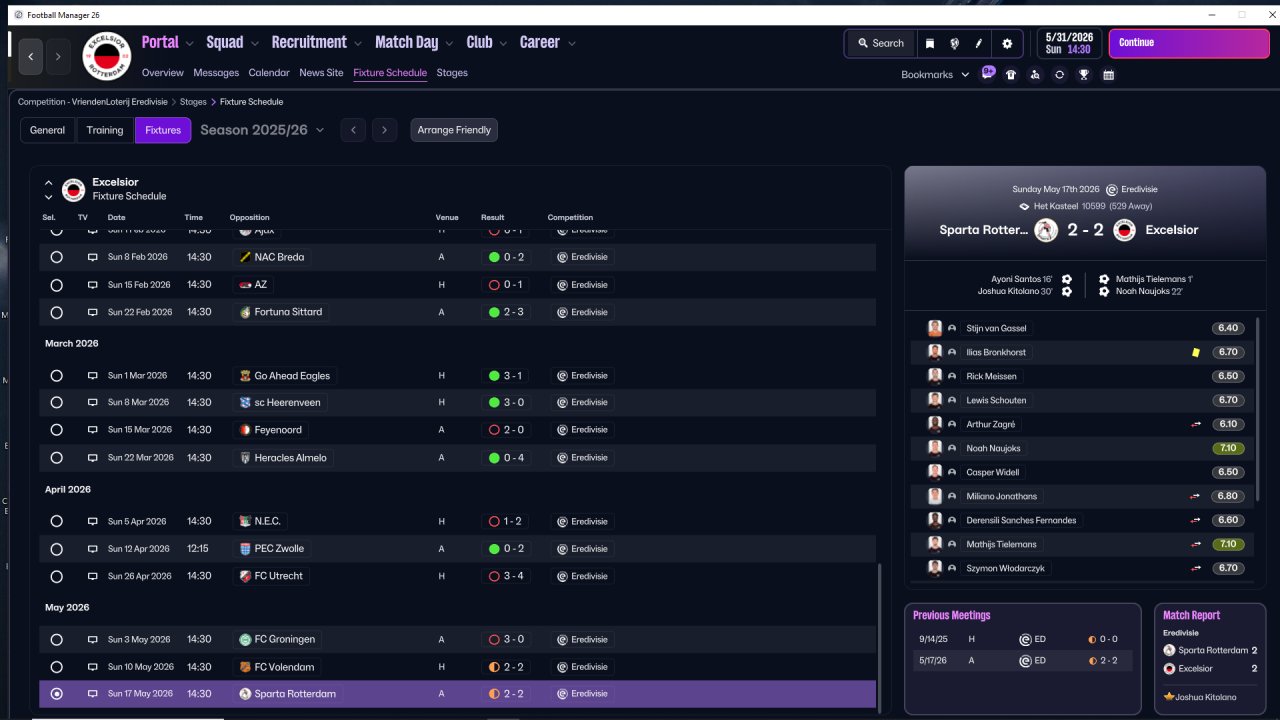
Task: Open the General schedule tab
Action: point(47,130)
